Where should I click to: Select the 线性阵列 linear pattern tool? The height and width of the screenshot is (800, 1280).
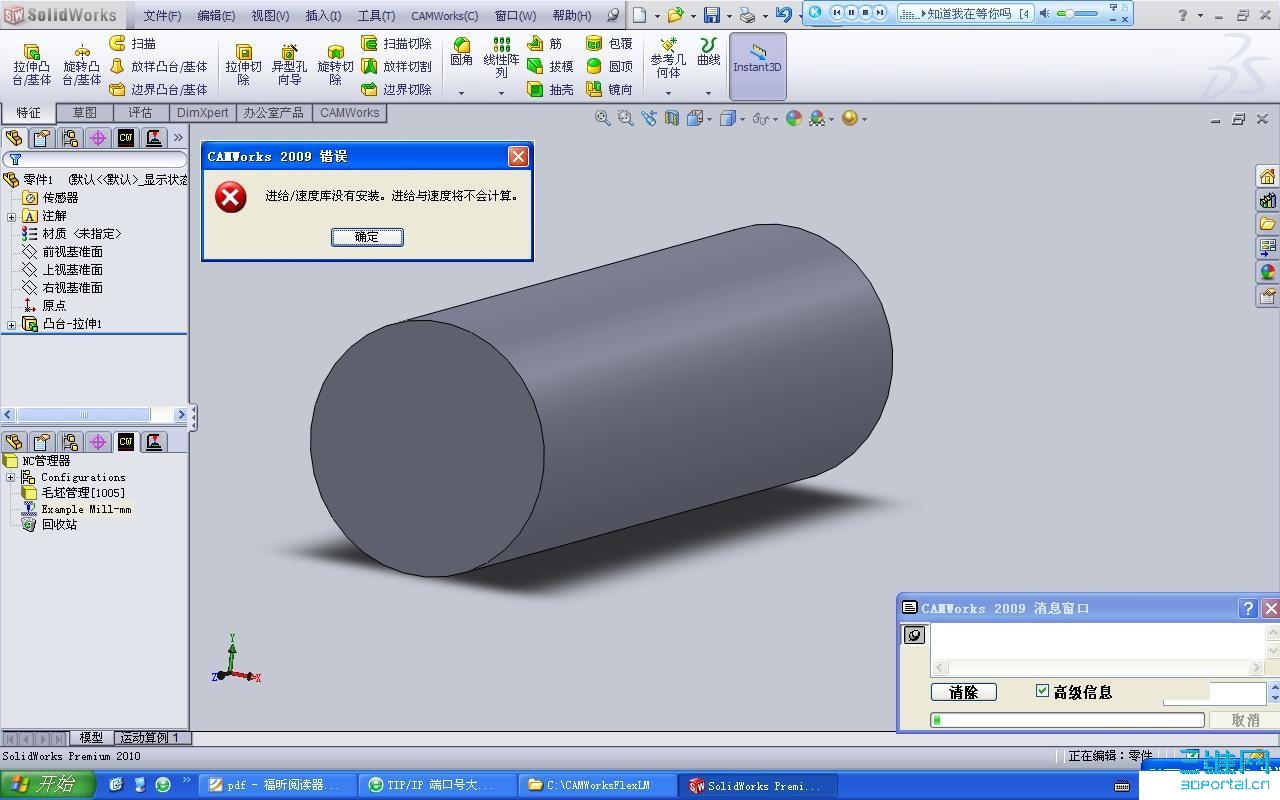(501, 58)
